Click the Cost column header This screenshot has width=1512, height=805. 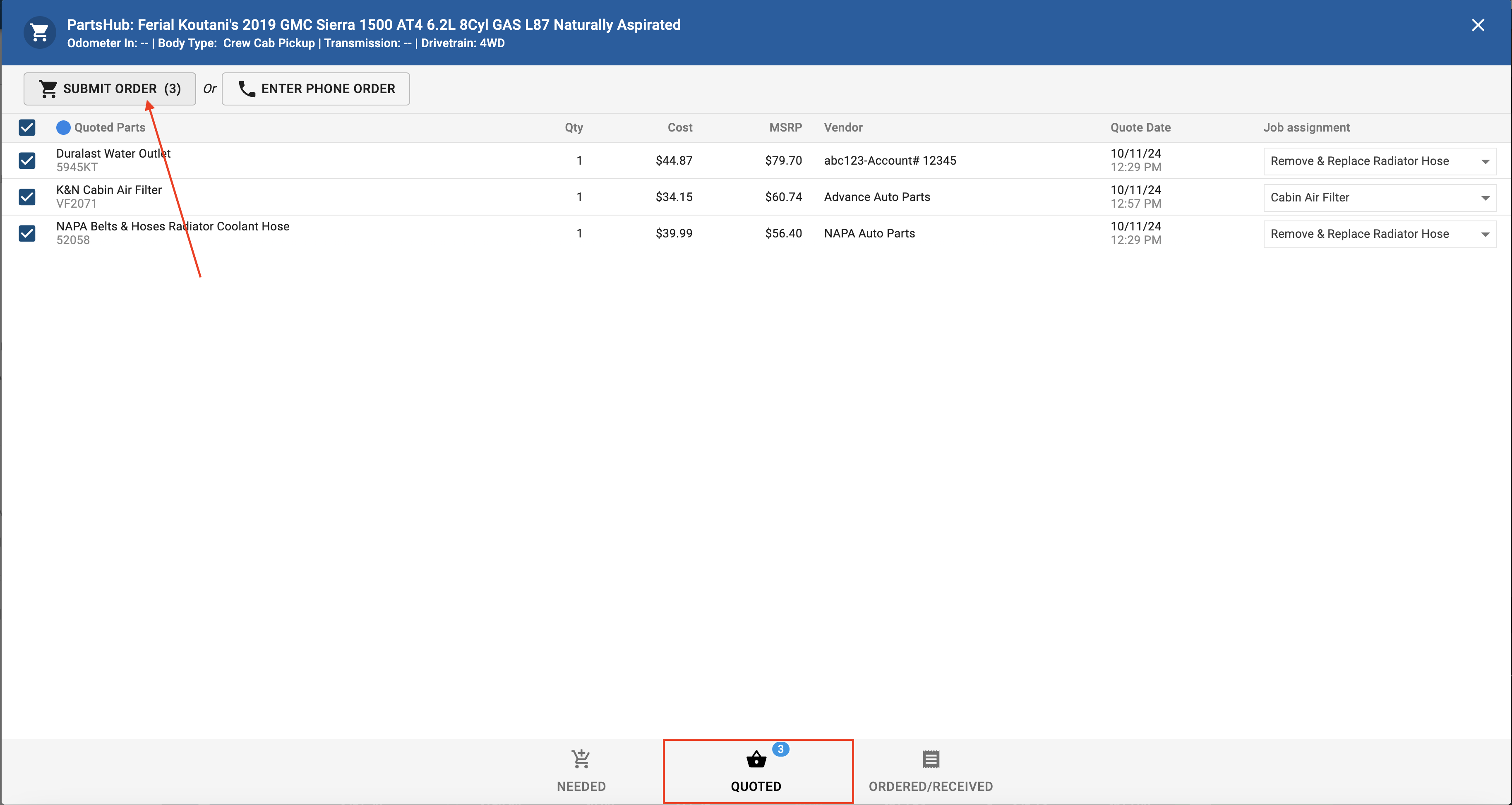pos(680,127)
